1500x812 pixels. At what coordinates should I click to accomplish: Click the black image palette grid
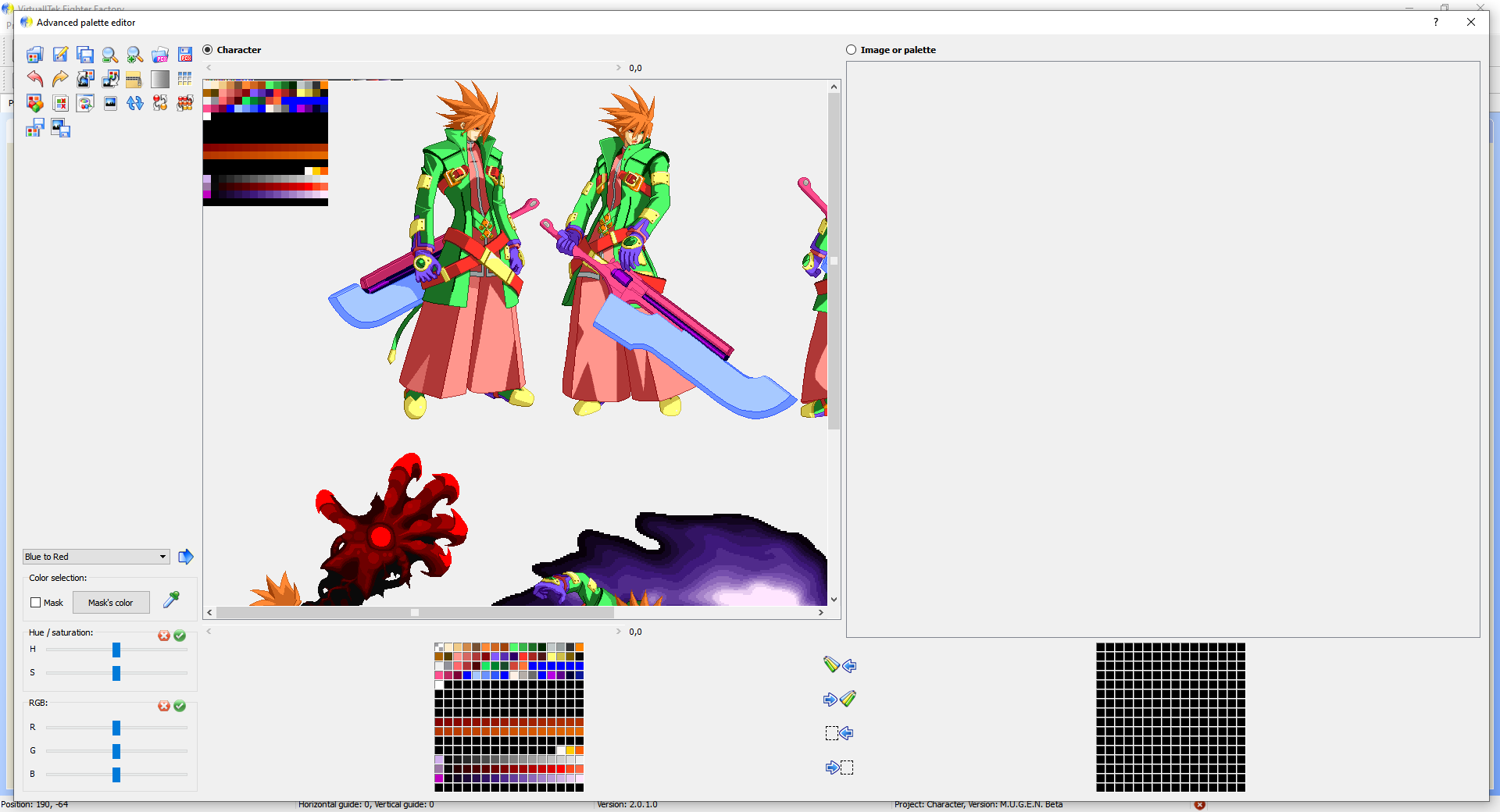click(1170, 717)
